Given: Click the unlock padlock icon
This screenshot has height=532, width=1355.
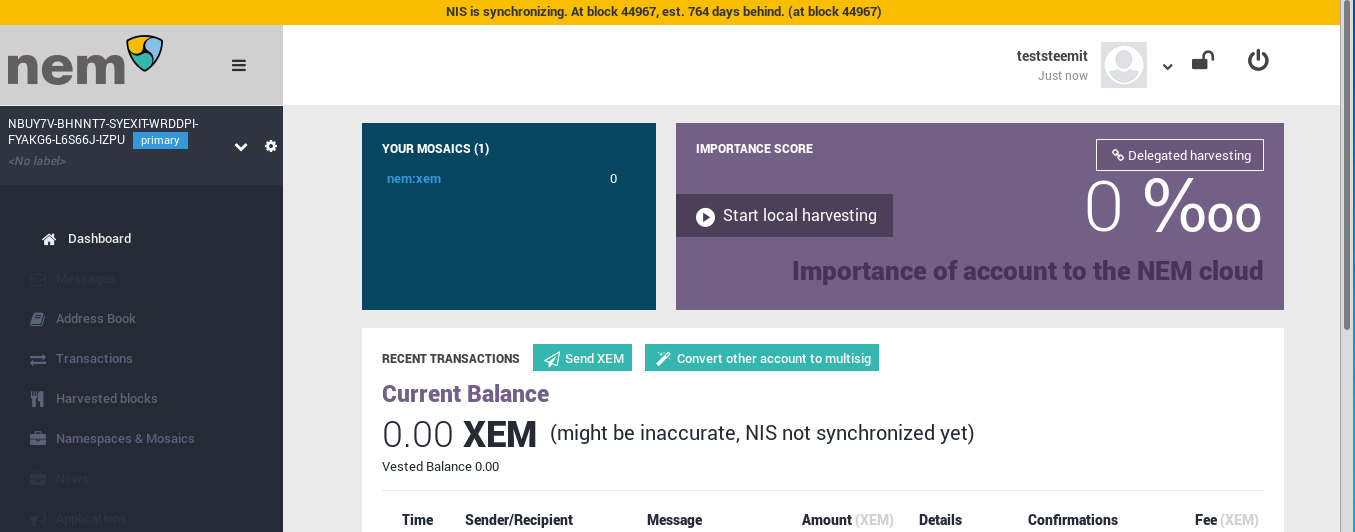Looking at the screenshot, I should [x=1203, y=61].
